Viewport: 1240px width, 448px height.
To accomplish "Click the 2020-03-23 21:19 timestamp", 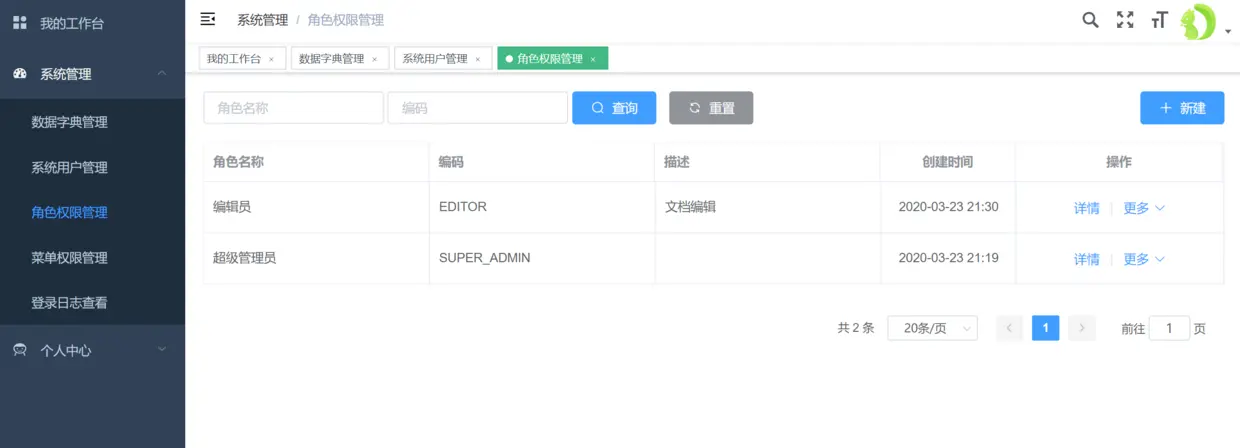I will pos(948,258).
